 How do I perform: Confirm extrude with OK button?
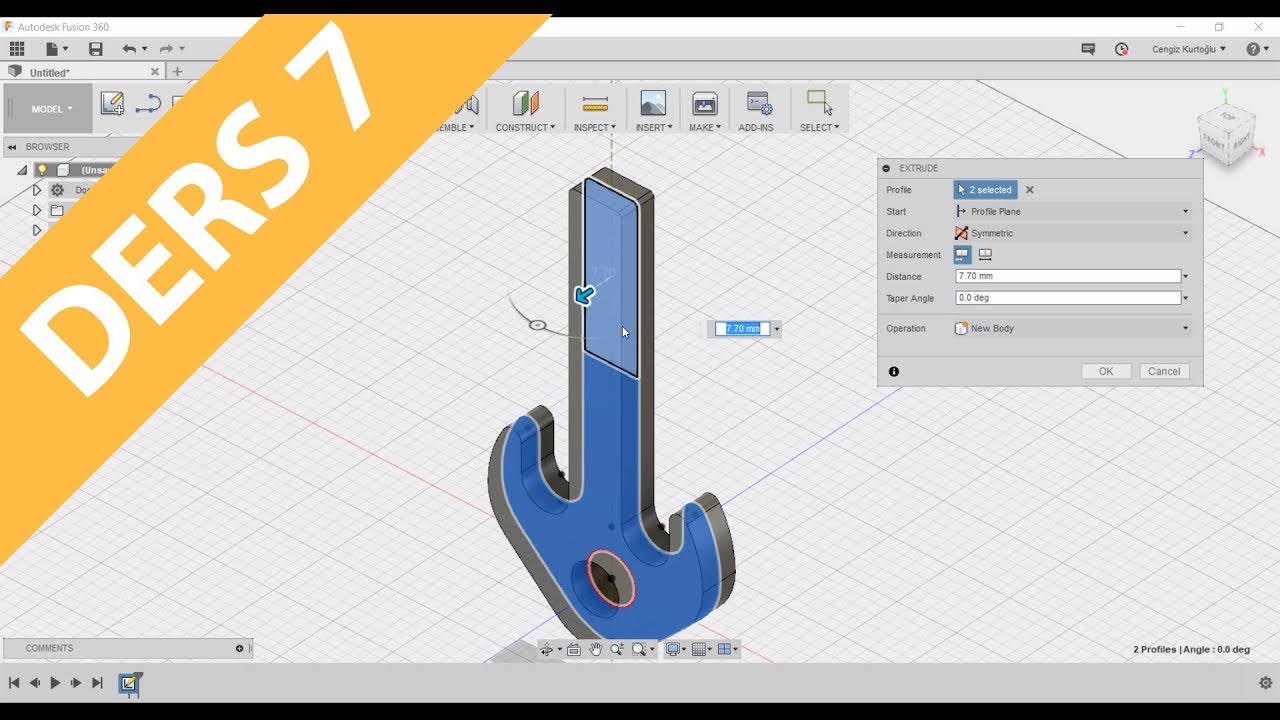point(1106,371)
